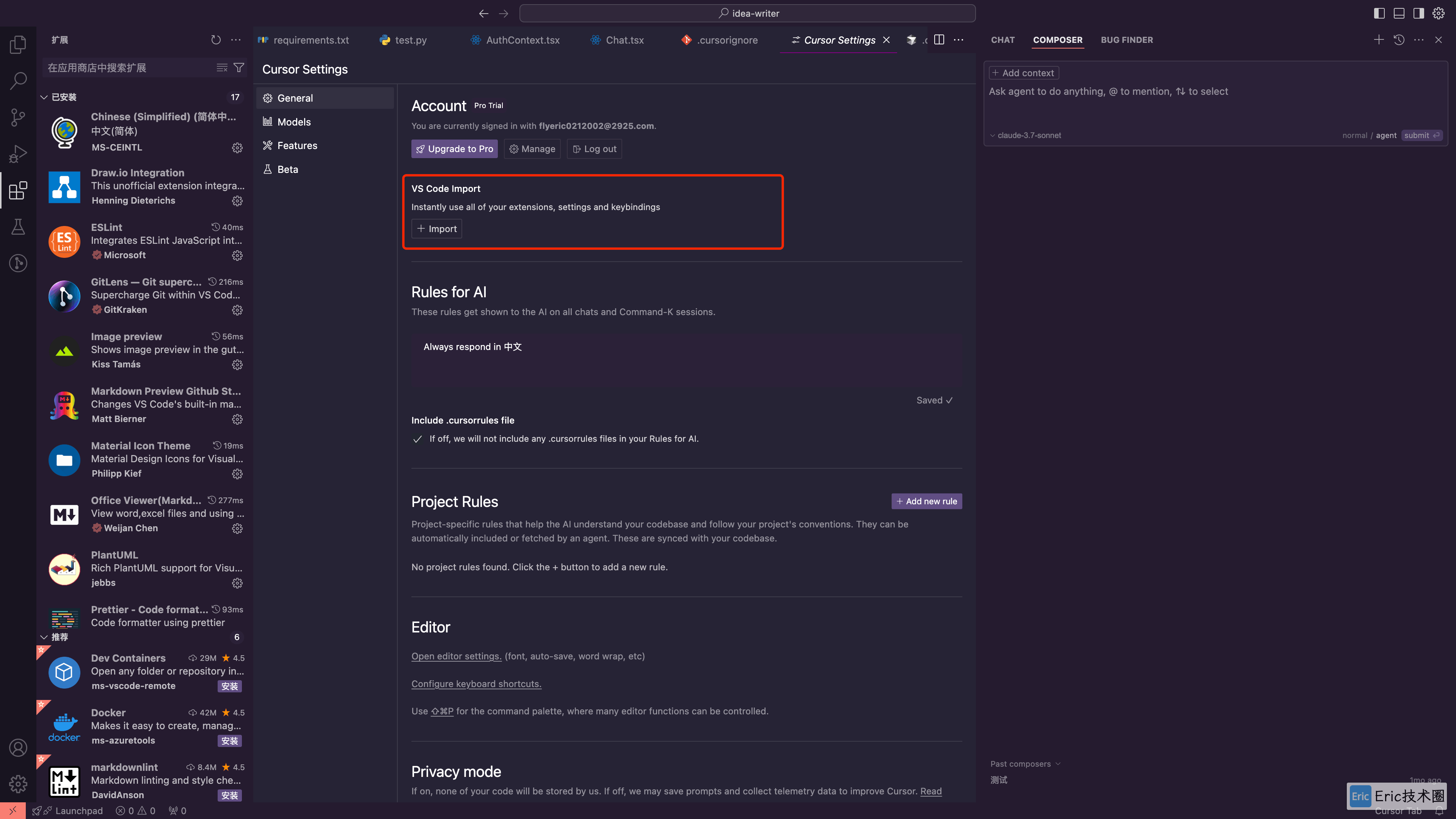Open settings gear for ESLint extension
Screen dimensions: 1456x819
click(x=237, y=256)
